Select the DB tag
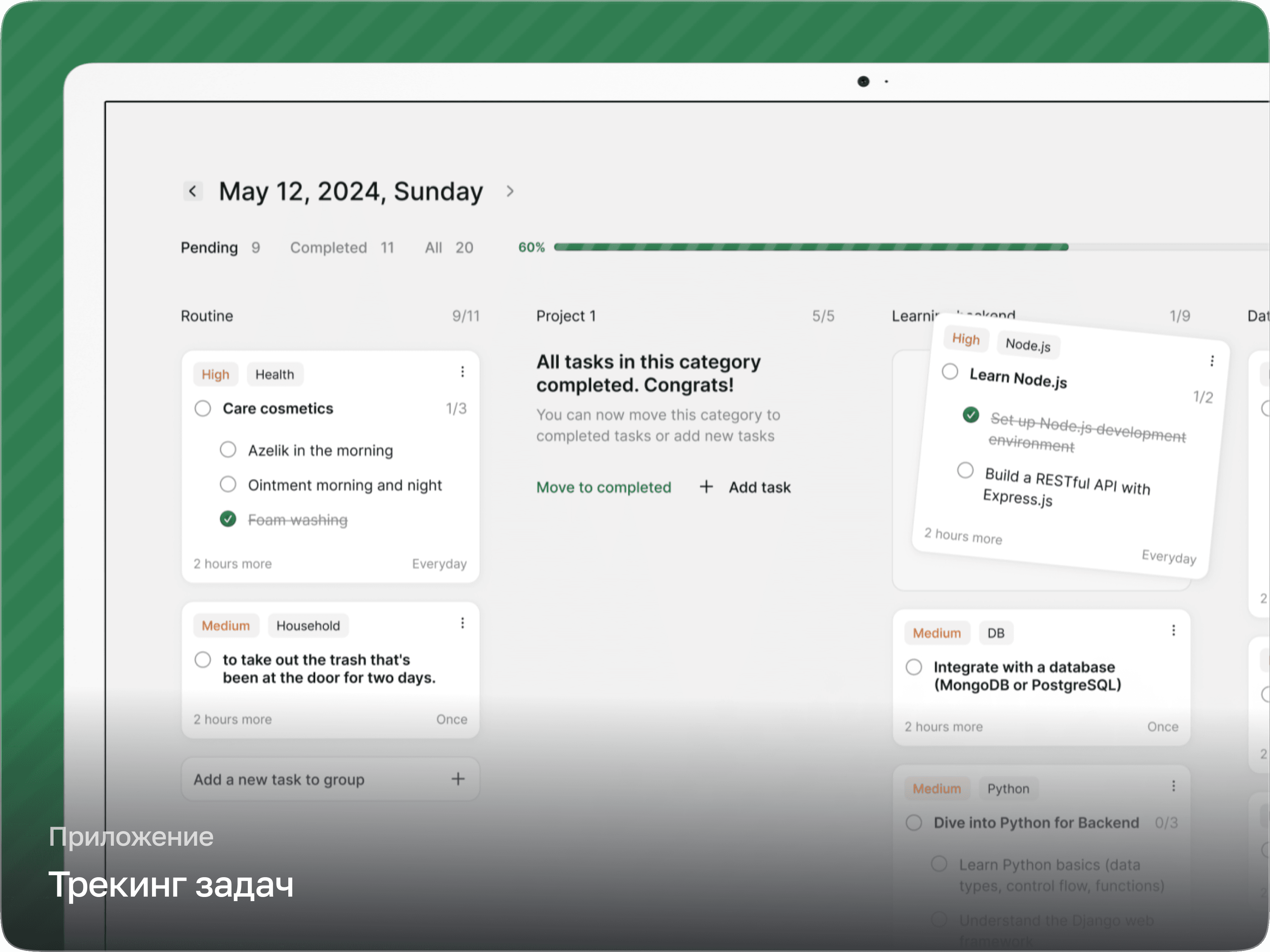 [996, 634]
